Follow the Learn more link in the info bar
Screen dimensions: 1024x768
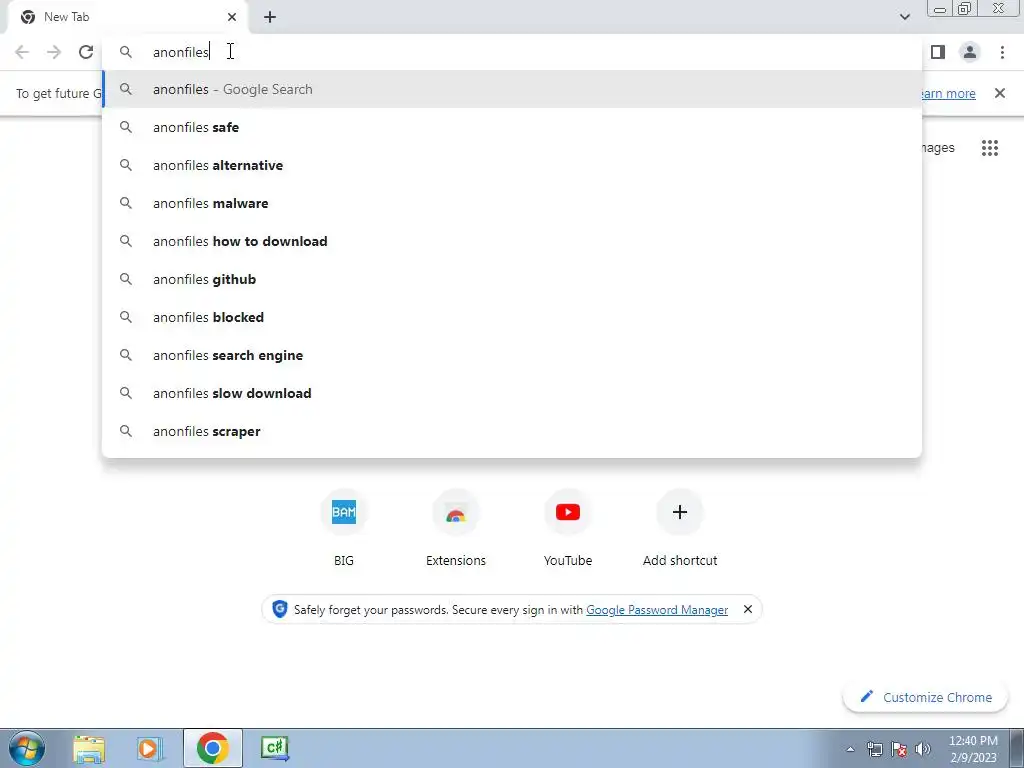(948, 93)
